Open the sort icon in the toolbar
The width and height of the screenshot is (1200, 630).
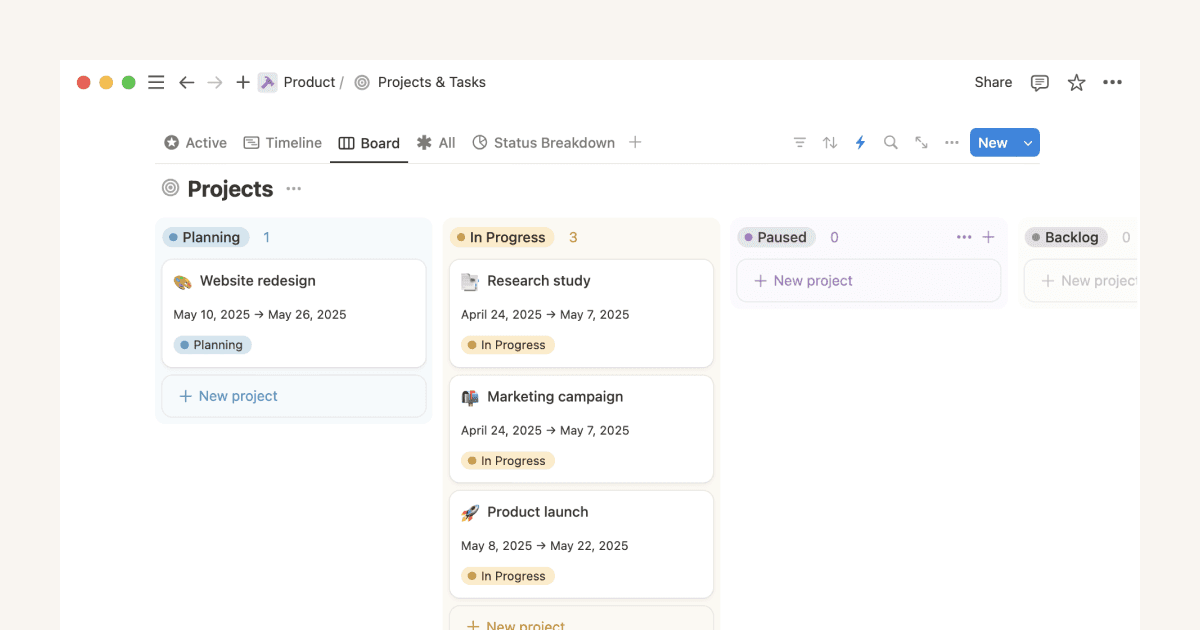(830, 142)
